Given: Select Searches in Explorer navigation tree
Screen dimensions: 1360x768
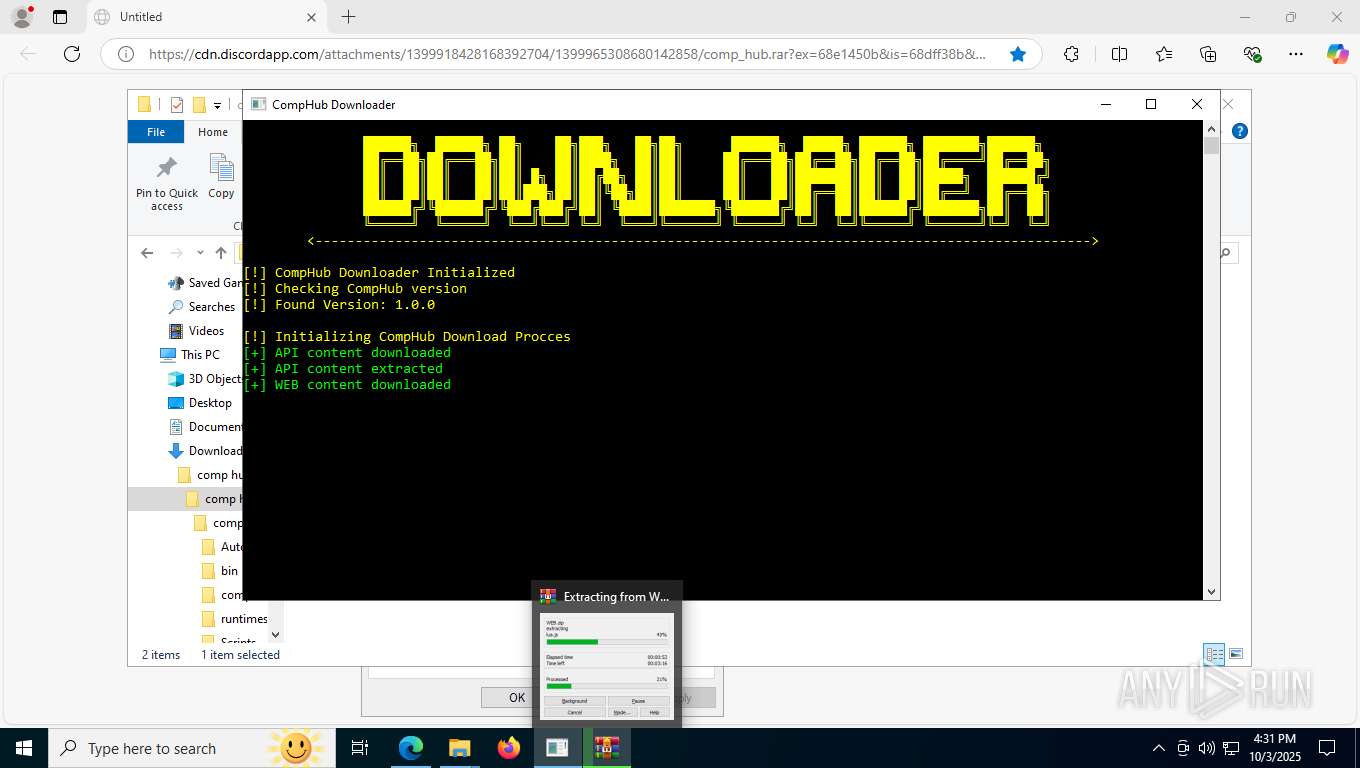Looking at the screenshot, I should 202,307.
